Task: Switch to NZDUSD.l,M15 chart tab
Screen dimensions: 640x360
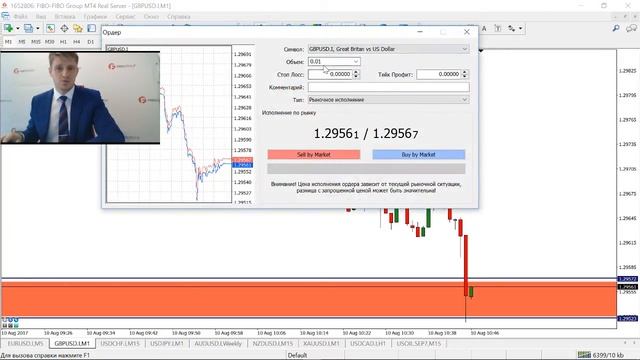Action: 273,344
